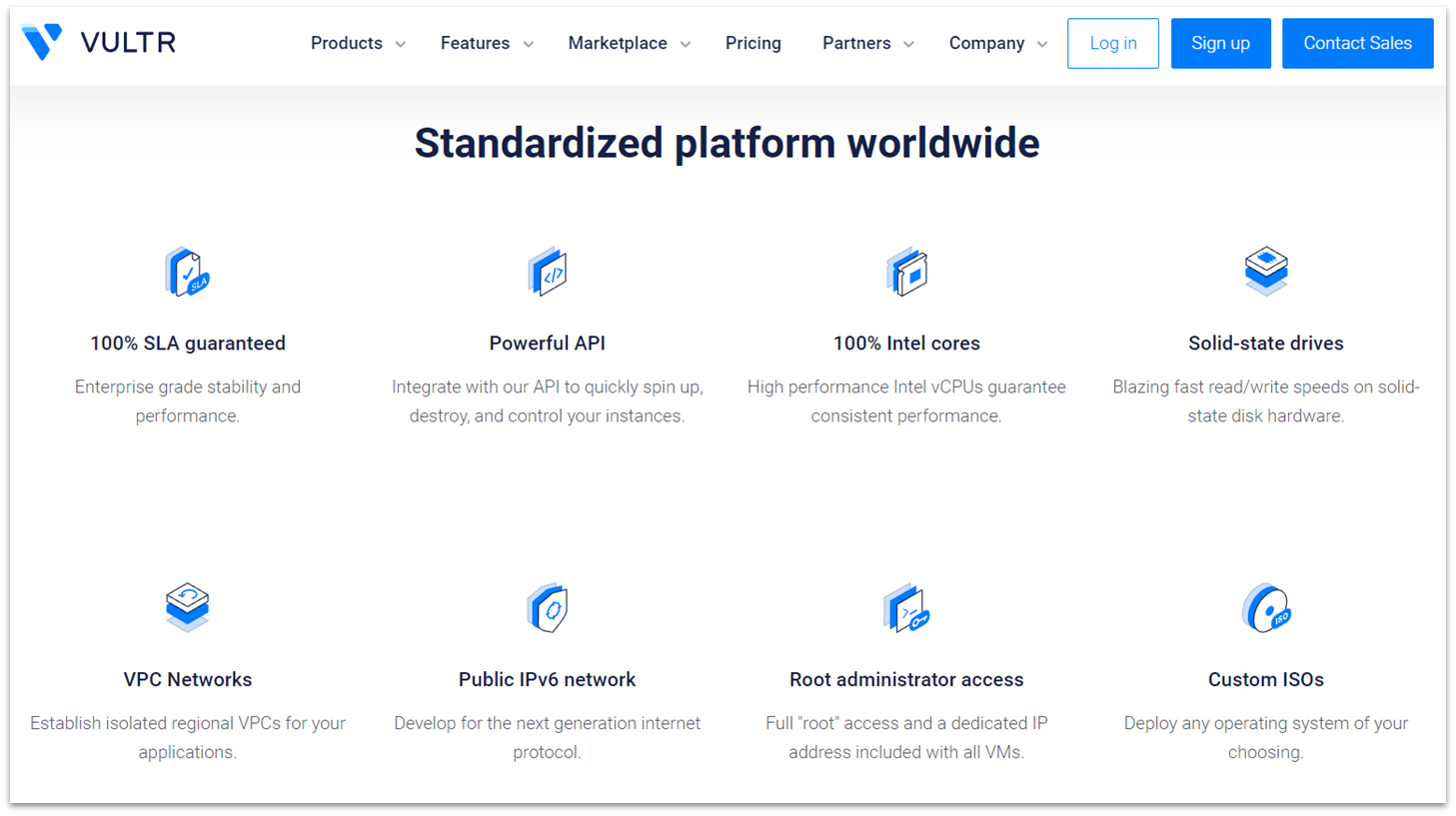Click the Powerful API title
The width and height of the screenshot is (1456, 816).
coord(547,343)
